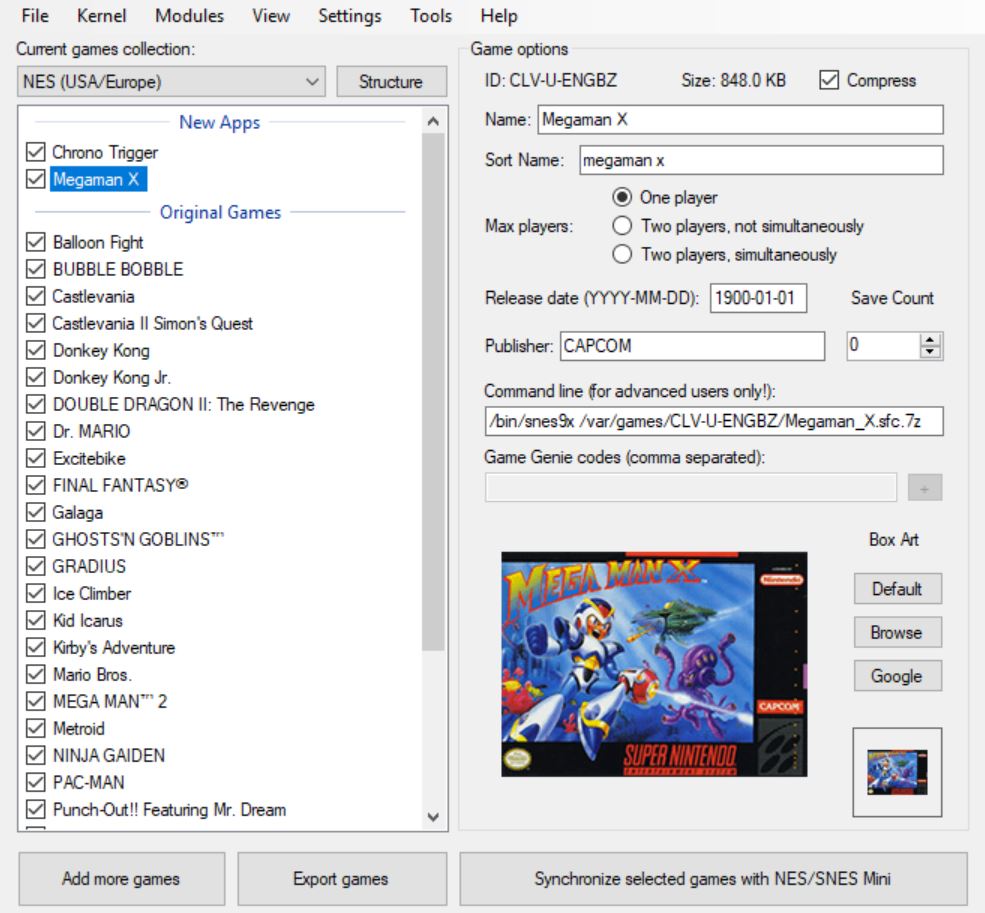Image resolution: width=985 pixels, height=913 pixels.
Task: Increase Save Count with up arrow
Action: 930,340
